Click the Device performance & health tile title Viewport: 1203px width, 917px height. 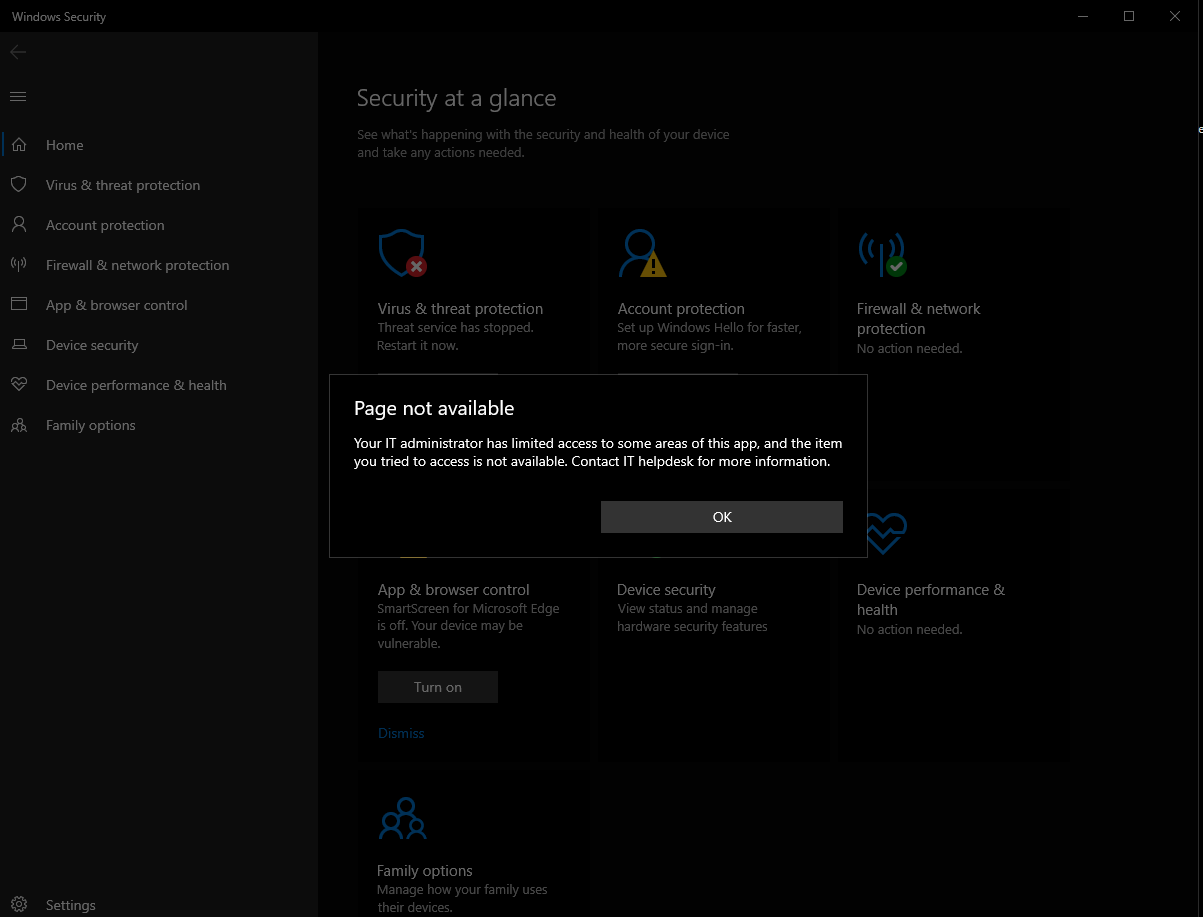(930, 600)
